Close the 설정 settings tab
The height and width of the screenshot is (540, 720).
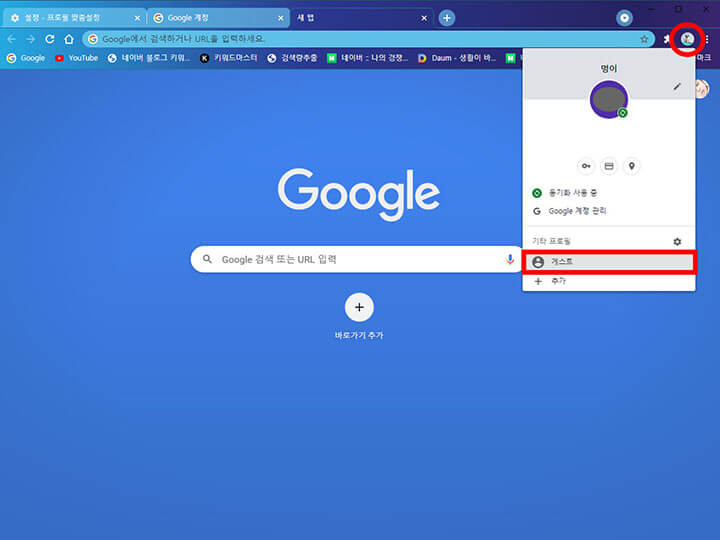click(x=137, y=18)
